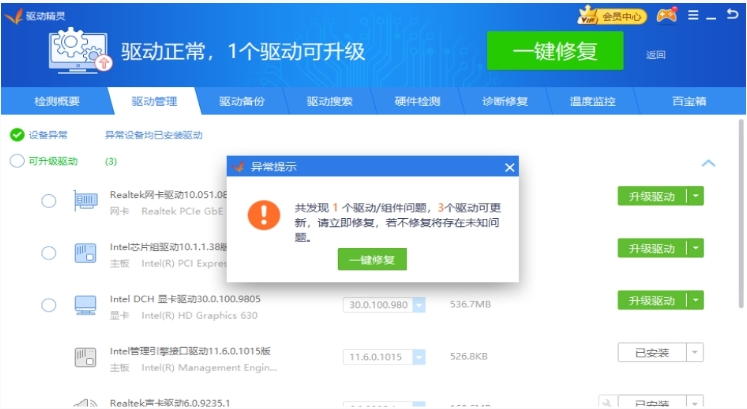This screenshot has width=747, height=409.
Task: Open the 温度监控 tab
Action: [592, 101]
